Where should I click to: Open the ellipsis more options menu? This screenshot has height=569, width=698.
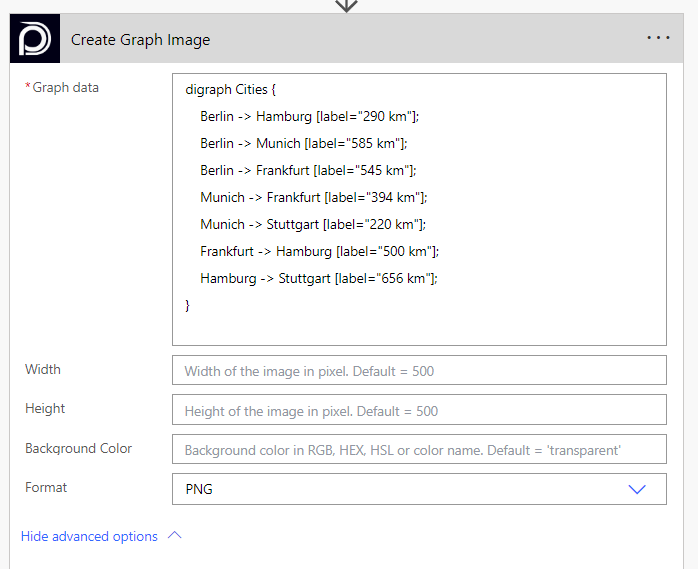pyautogui.click(x=658, y=38)
